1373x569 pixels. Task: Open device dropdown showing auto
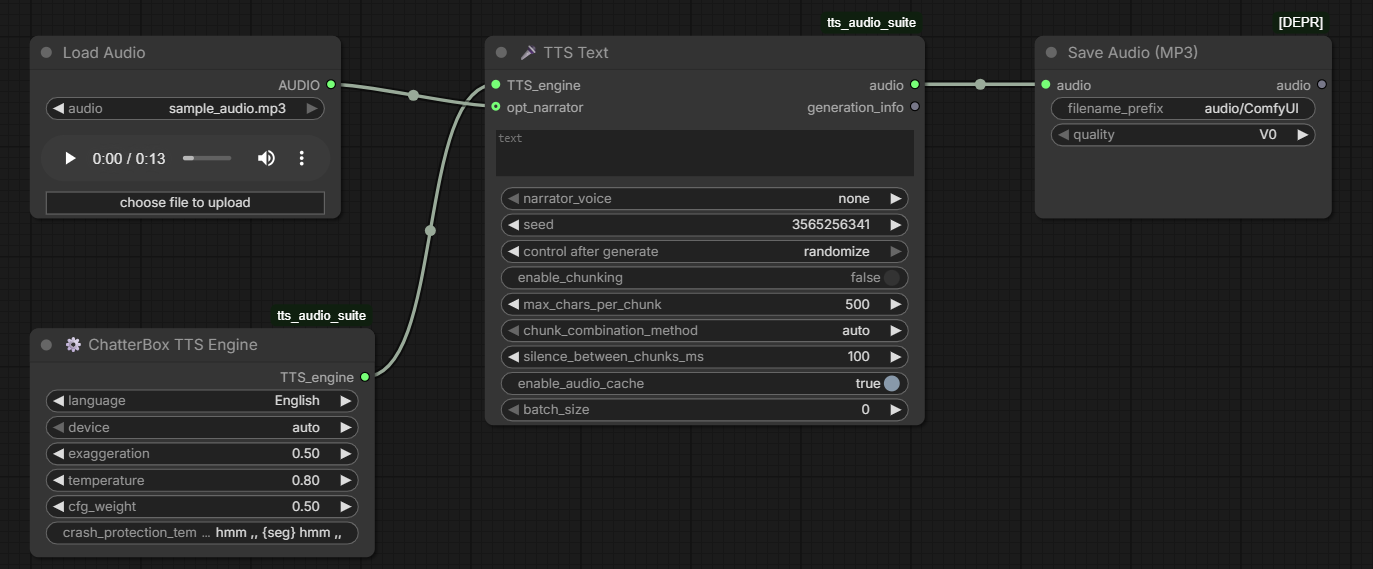click(202, 428)
